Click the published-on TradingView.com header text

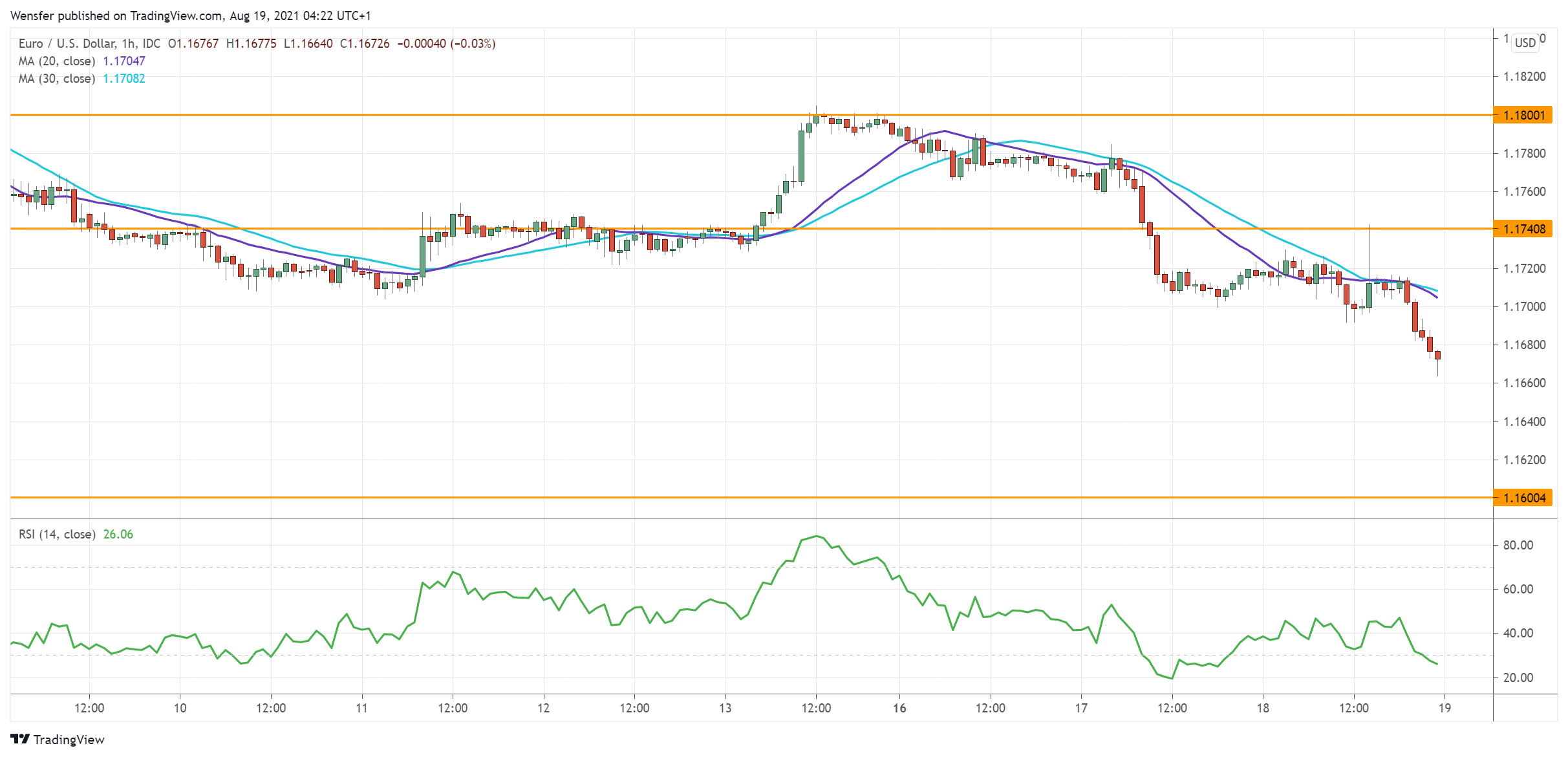[191, 16]
